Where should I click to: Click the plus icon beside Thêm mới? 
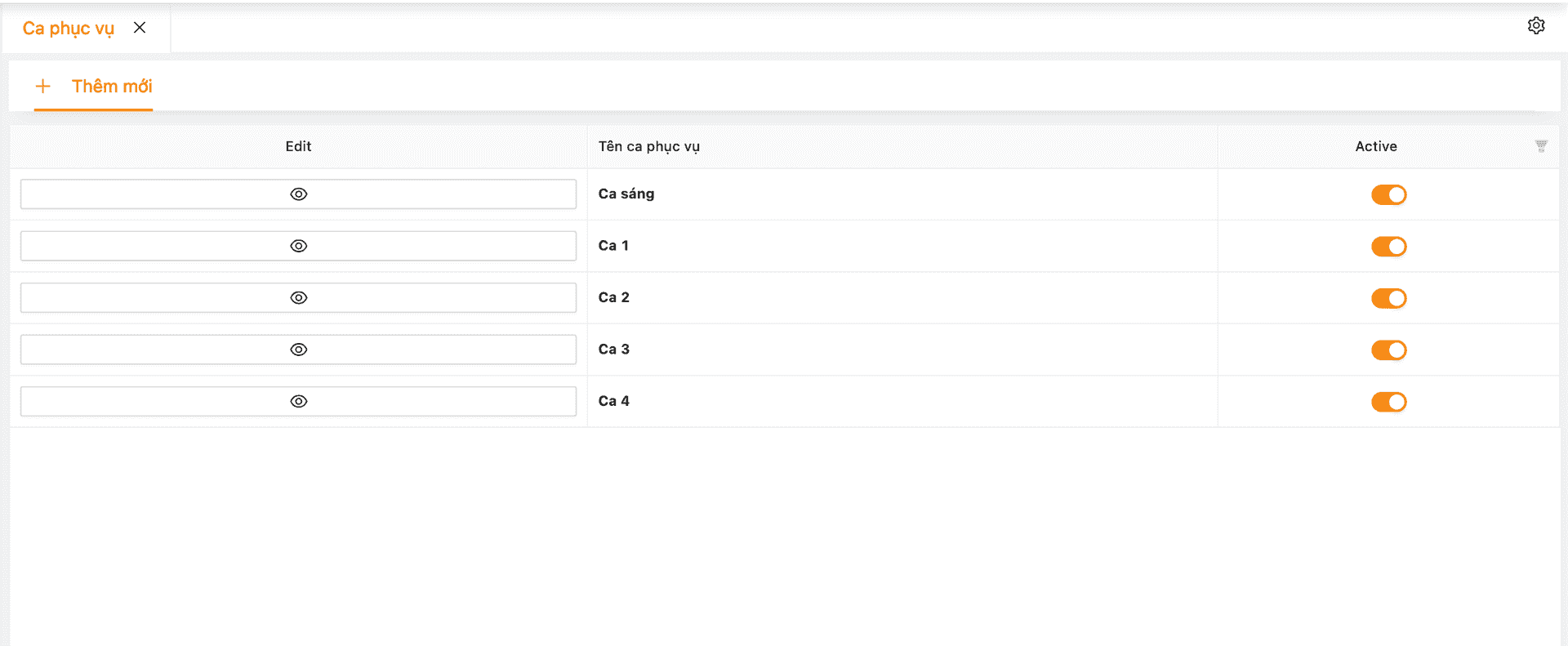(43, 86)
